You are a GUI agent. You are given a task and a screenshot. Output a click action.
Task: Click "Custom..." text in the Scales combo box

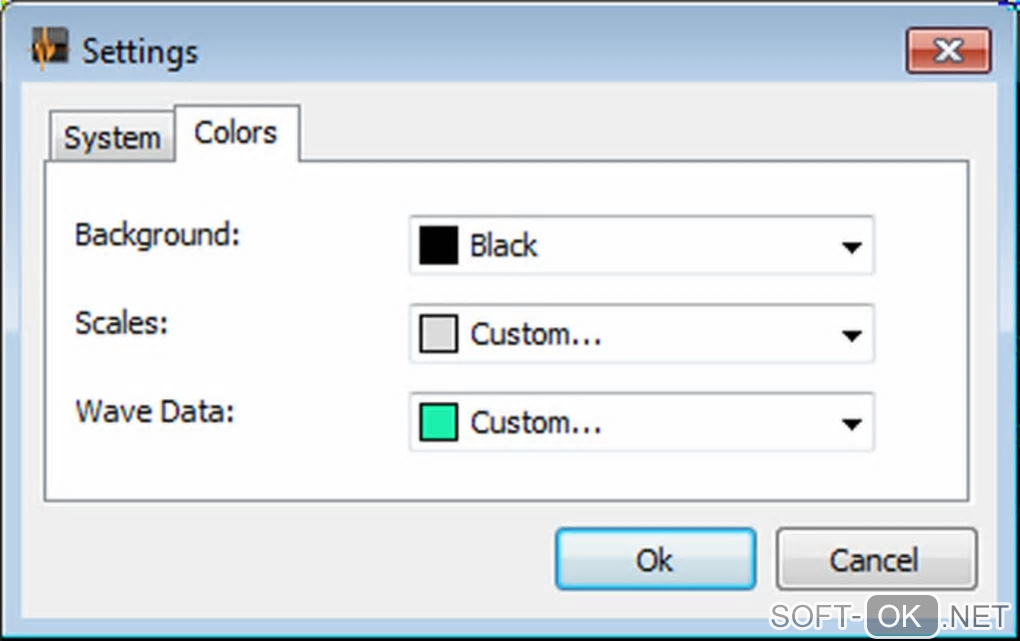pos(536,334)
